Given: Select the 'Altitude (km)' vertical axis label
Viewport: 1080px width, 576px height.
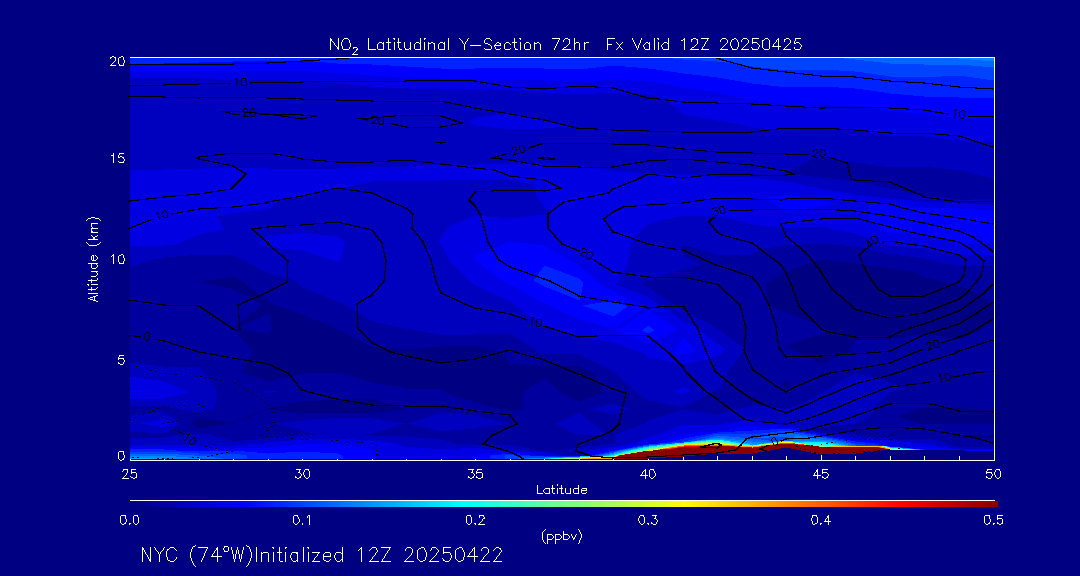Looking at the screenshot, I should pos(92,258).
